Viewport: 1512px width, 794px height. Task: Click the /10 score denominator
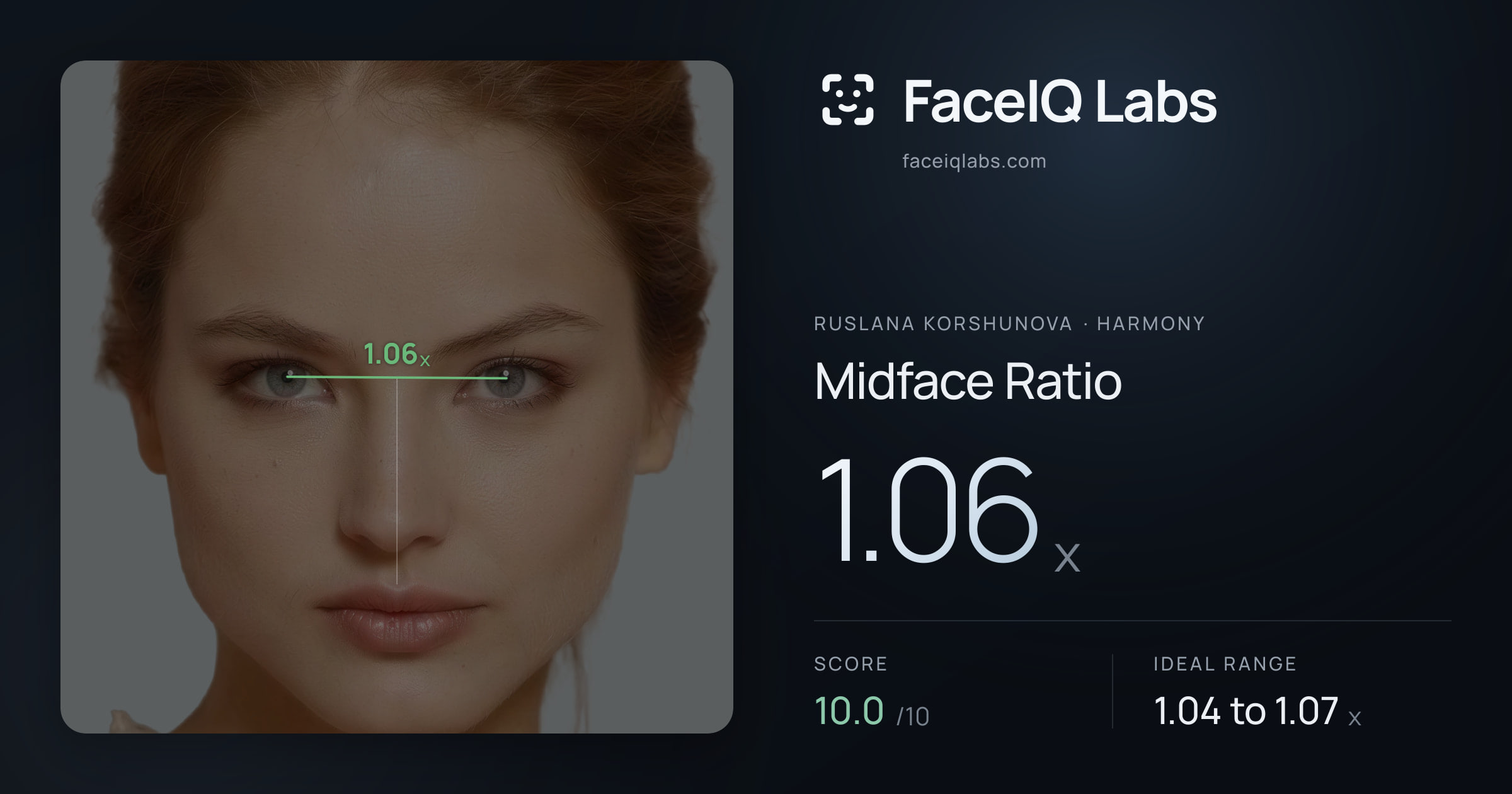tap(913, 716)
